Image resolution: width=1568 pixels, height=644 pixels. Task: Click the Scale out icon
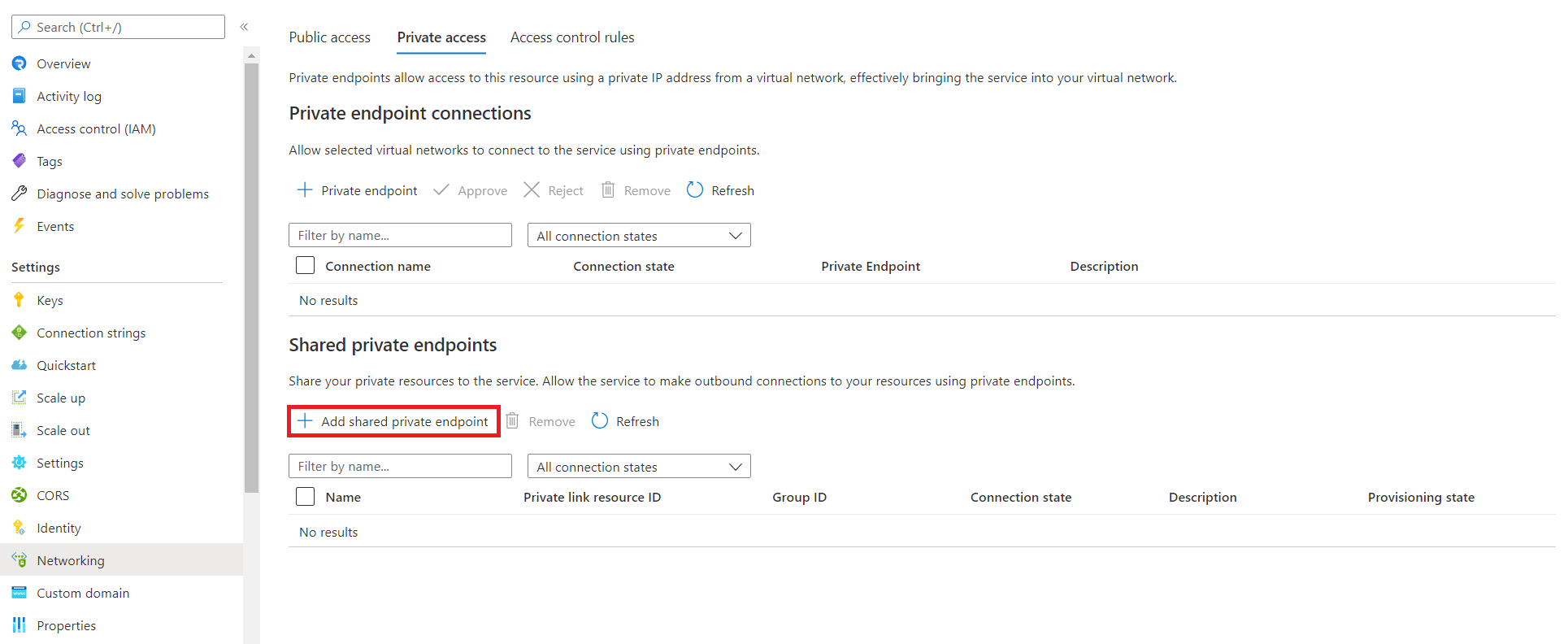point(19,430)
